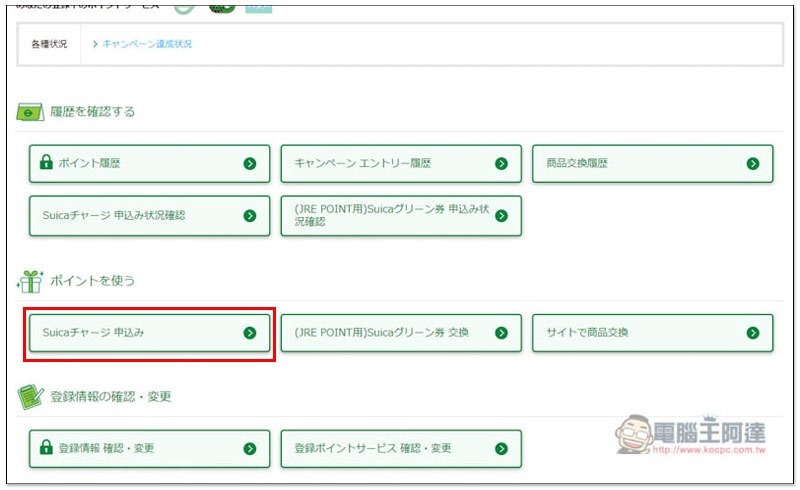Click arrow icon on Suicaチャージ 申込み状況確認
Viewport: 800px width, 490px height.
tap(249, 215)
